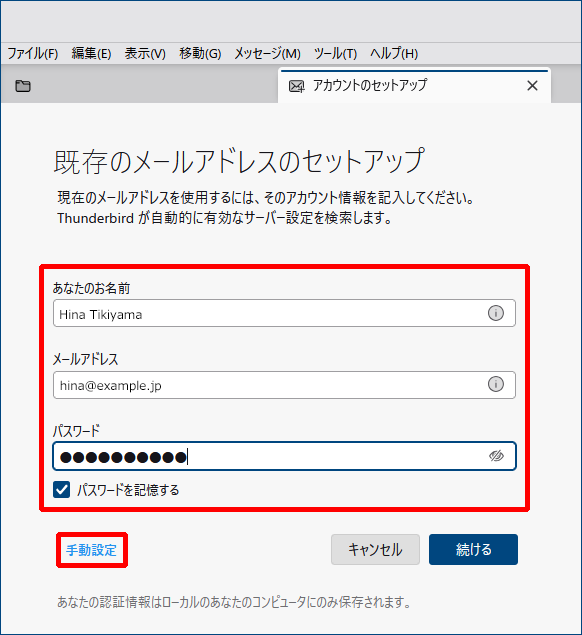Close the アカウントのセットアップ tab
This screenshot has height=635, width=582.
[x=532, y=85]
